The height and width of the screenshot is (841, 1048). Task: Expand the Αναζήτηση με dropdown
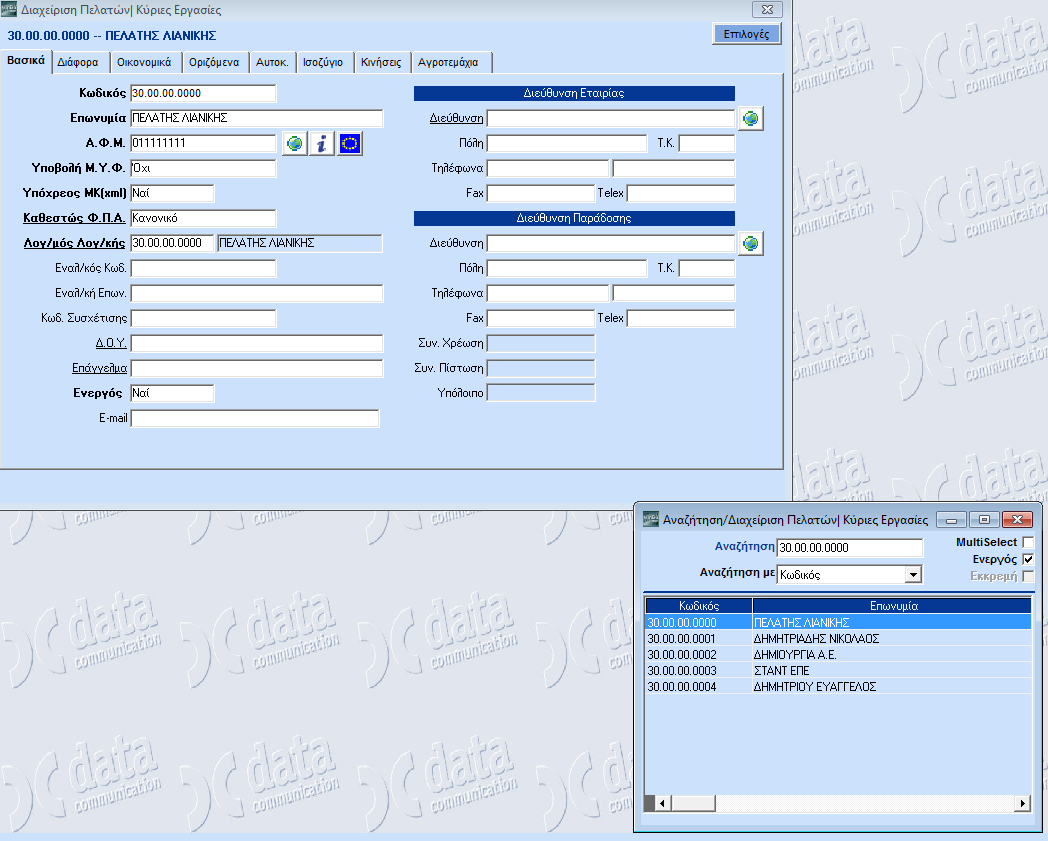913,574
